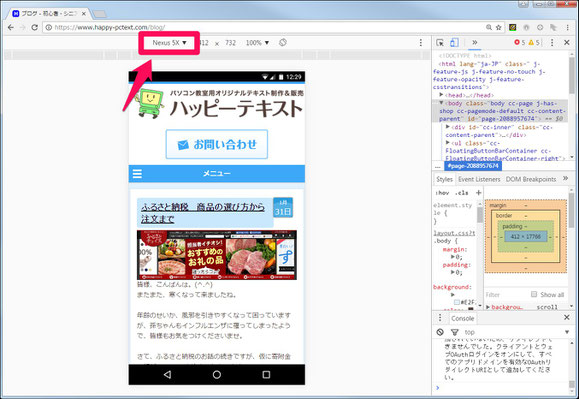Open the layout.css source link
This screenshot has width=579, height=399.
(454, 233)
